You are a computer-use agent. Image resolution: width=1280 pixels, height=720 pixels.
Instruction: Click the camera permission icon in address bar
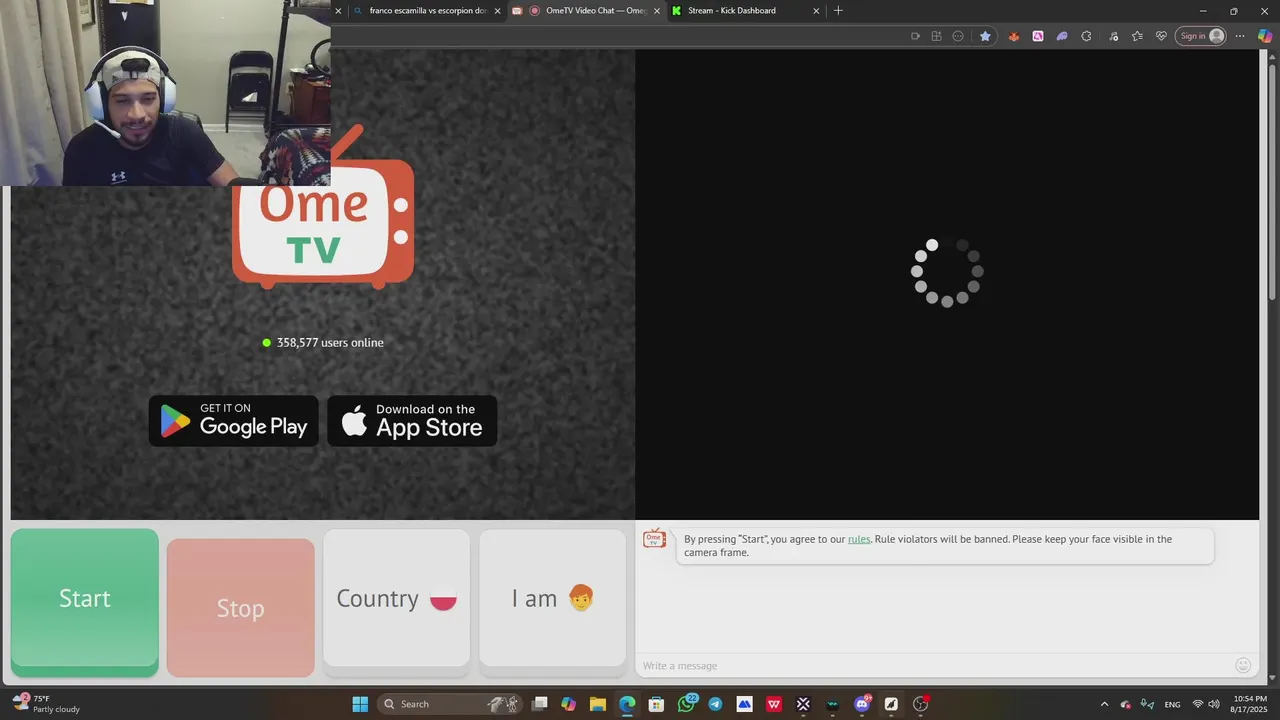click(915, 36)
